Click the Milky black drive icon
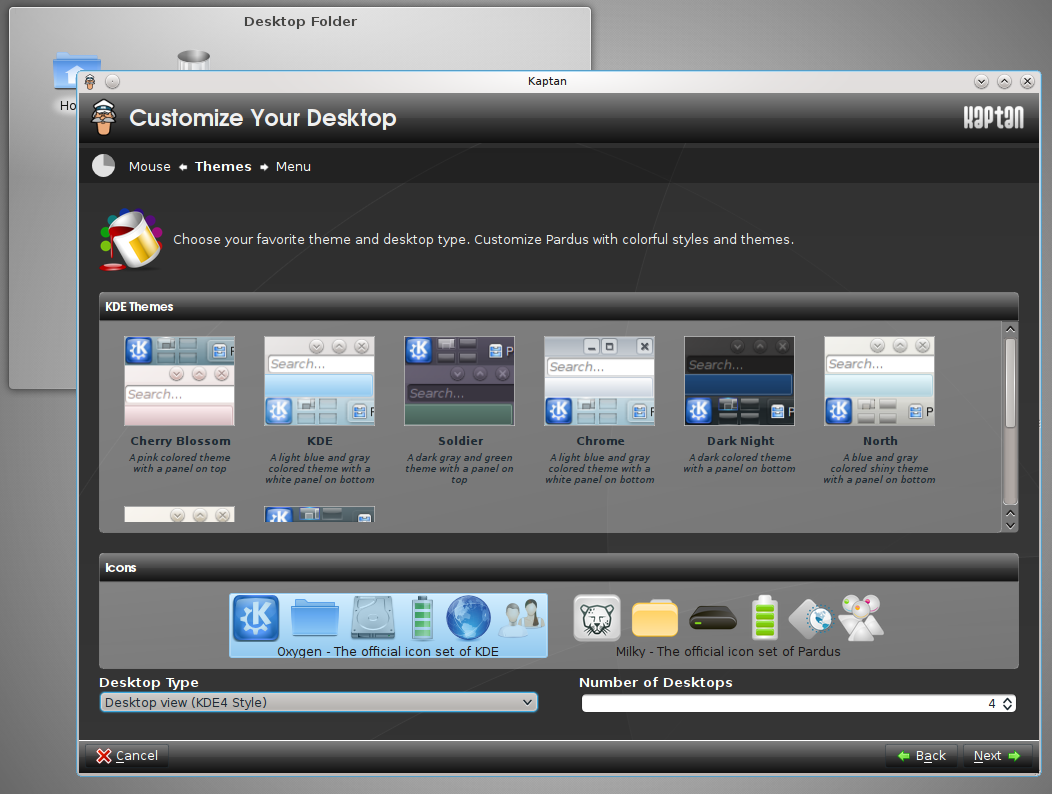1052x794 pixels. [713, 617]
